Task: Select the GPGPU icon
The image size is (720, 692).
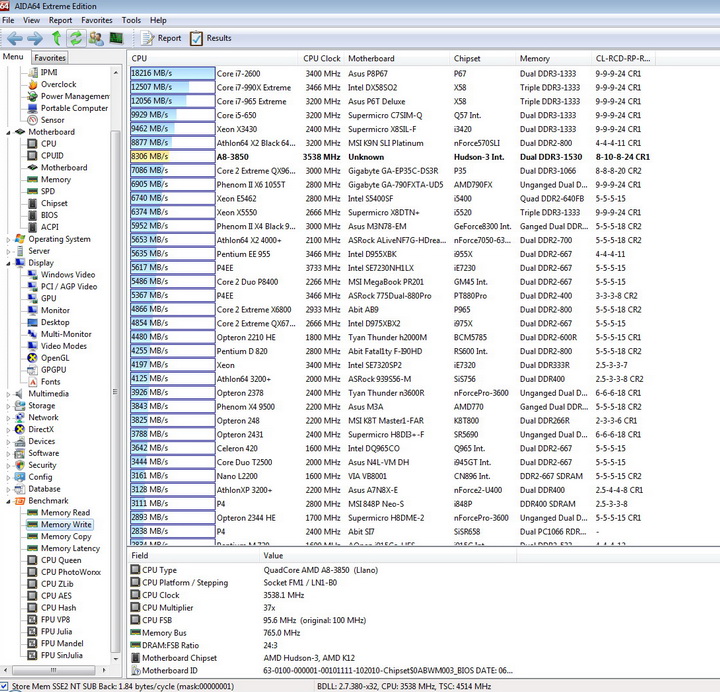Action: pos(33,370)
